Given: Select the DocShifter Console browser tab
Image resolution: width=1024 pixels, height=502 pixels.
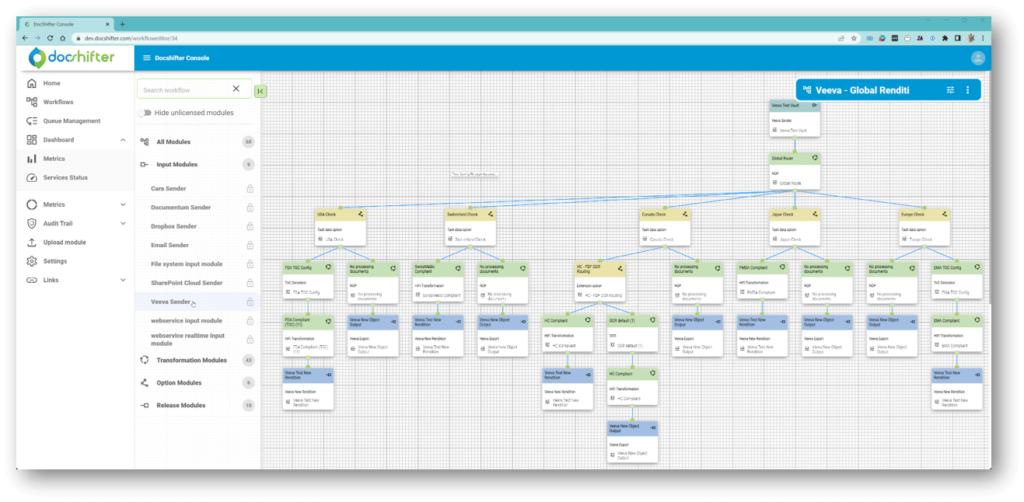Looking at the screenshot, I should 67,24.
